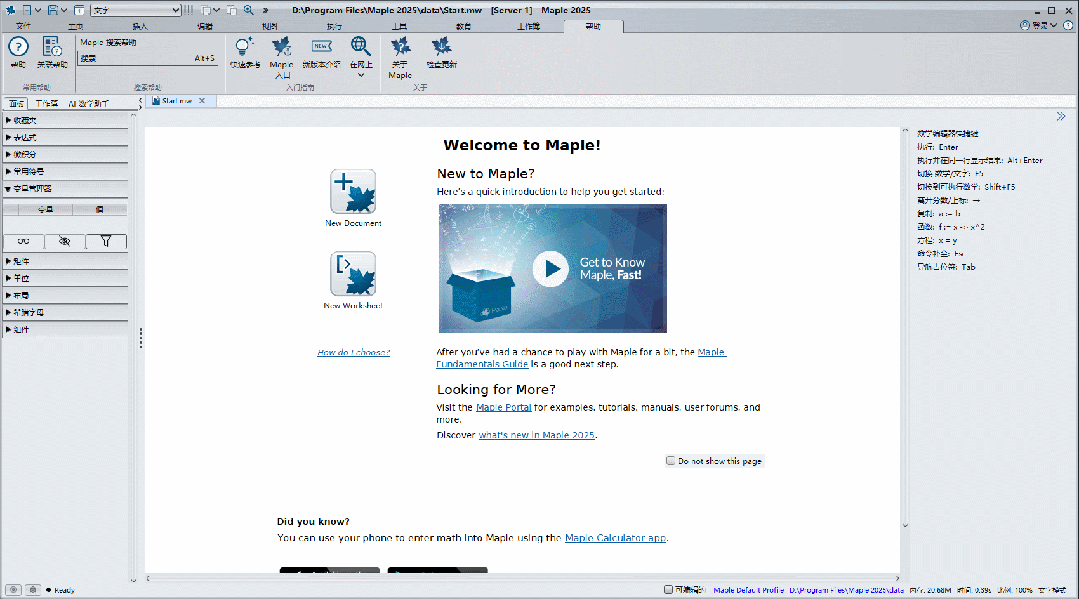
Task: Click the new document icon in quick access toolbar
Action: 27,10
